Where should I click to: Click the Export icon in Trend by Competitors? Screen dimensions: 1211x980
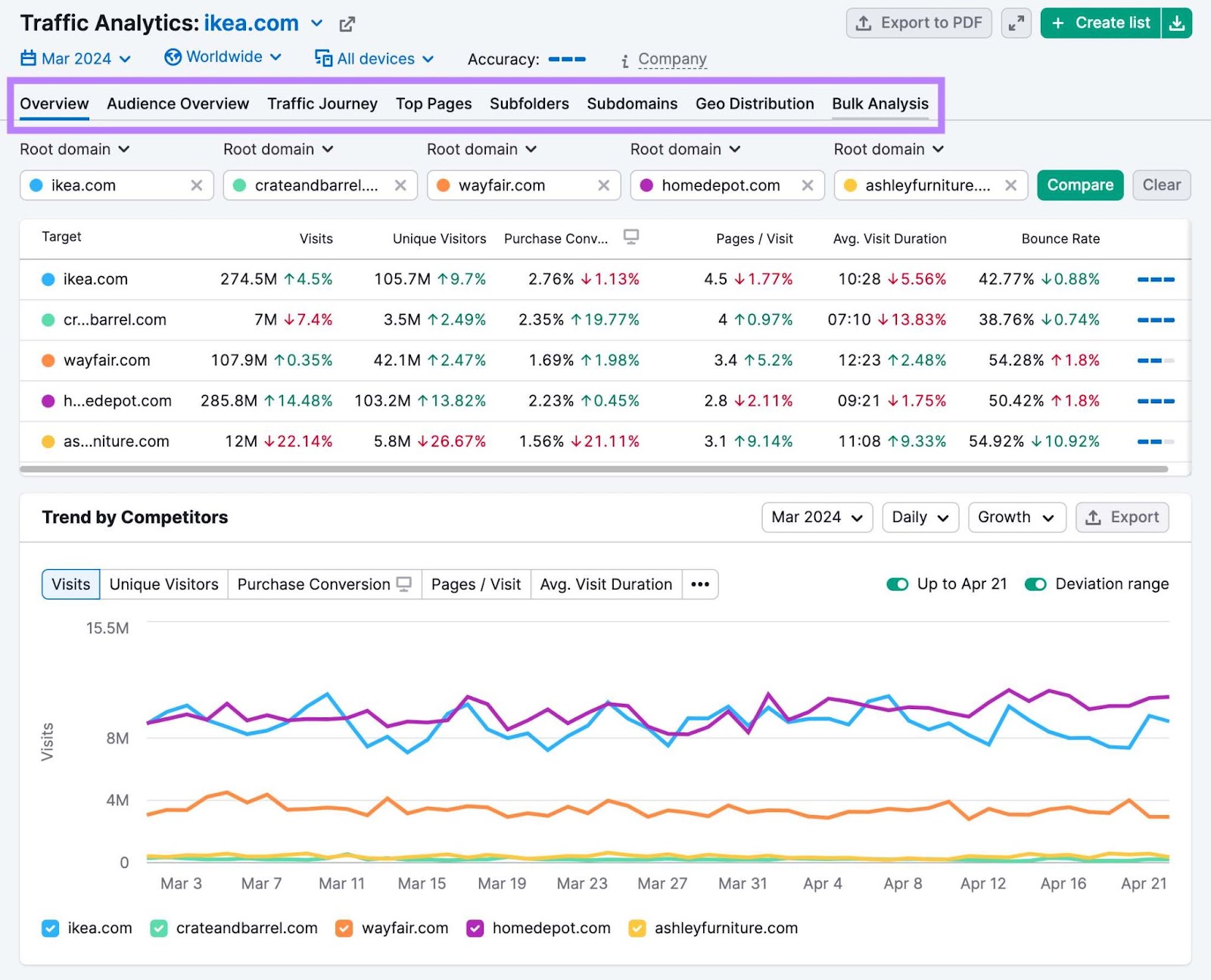pos(1093,518)
